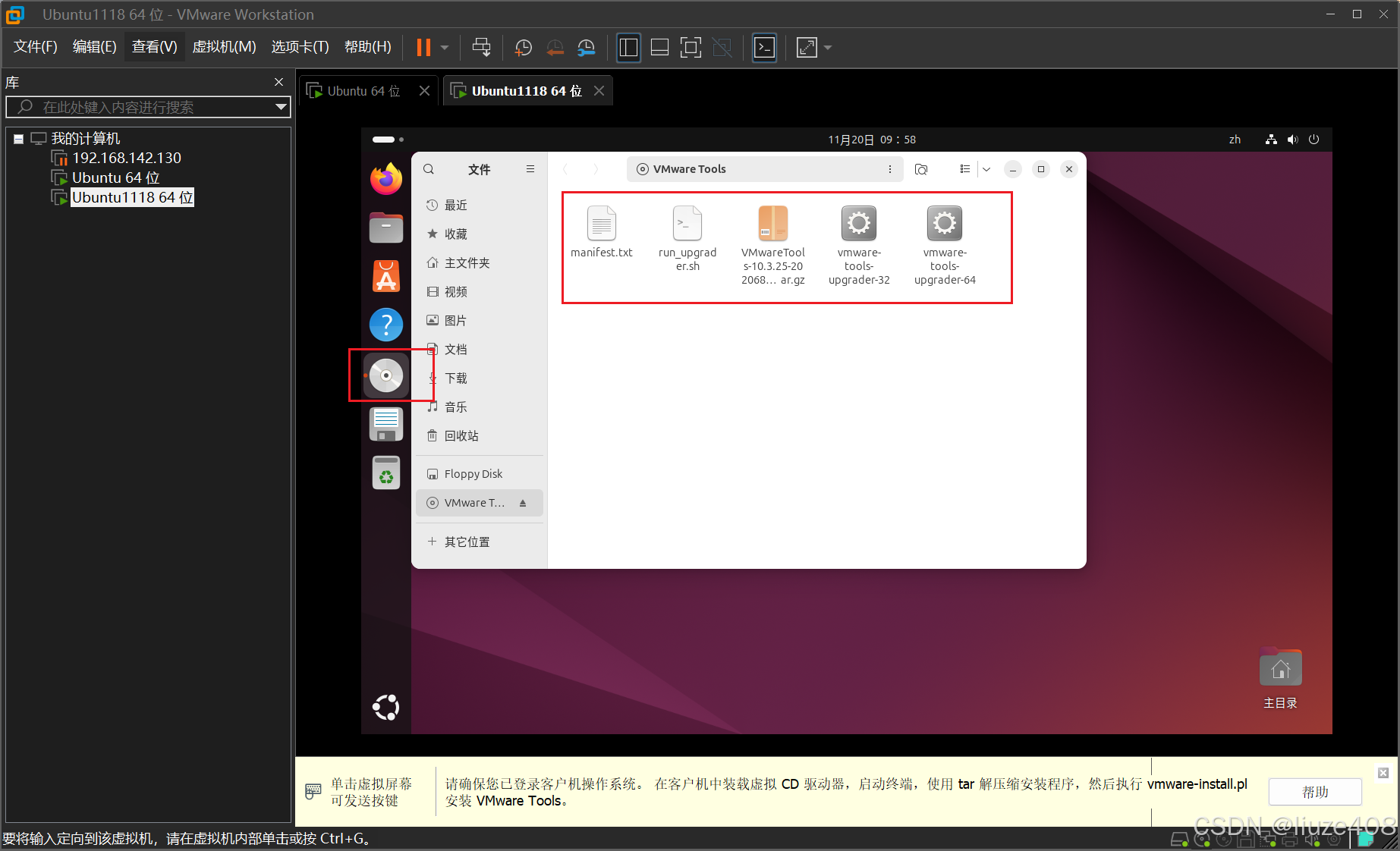Open the Ubuntu Activities indicator
1400x851 pixels.
[388, 140]
